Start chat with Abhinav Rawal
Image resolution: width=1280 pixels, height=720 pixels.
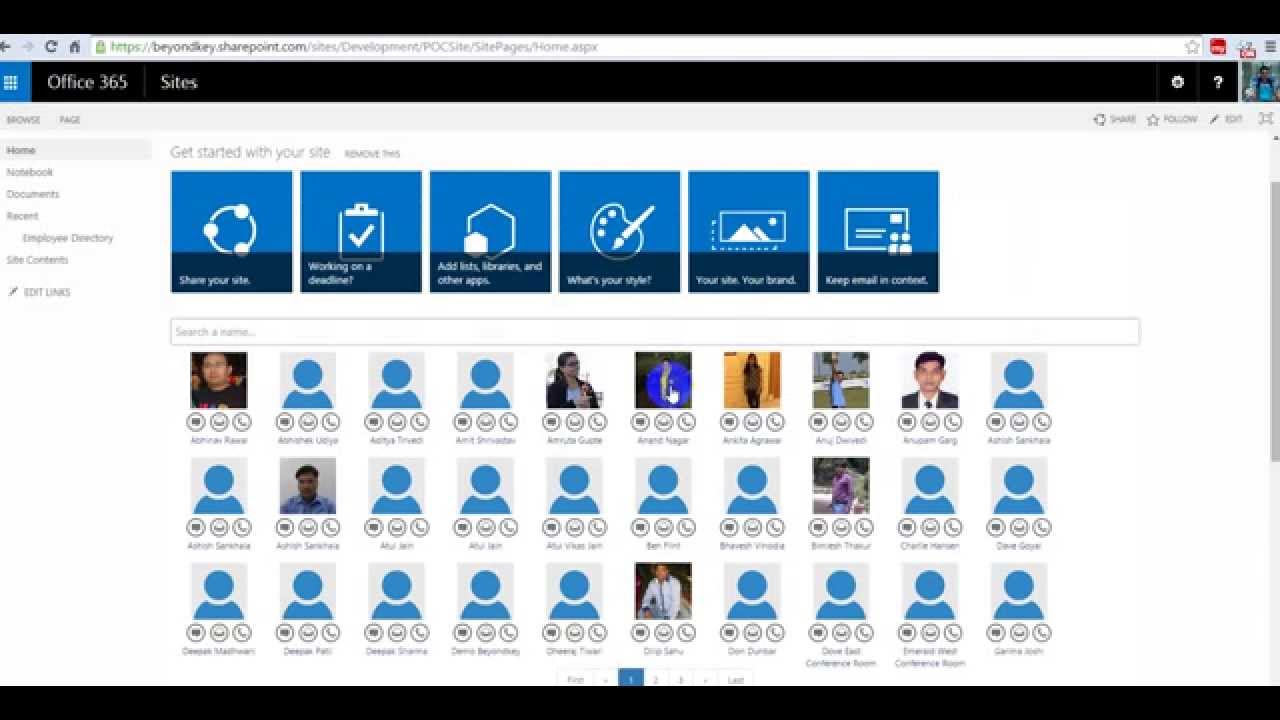(196, 422)
